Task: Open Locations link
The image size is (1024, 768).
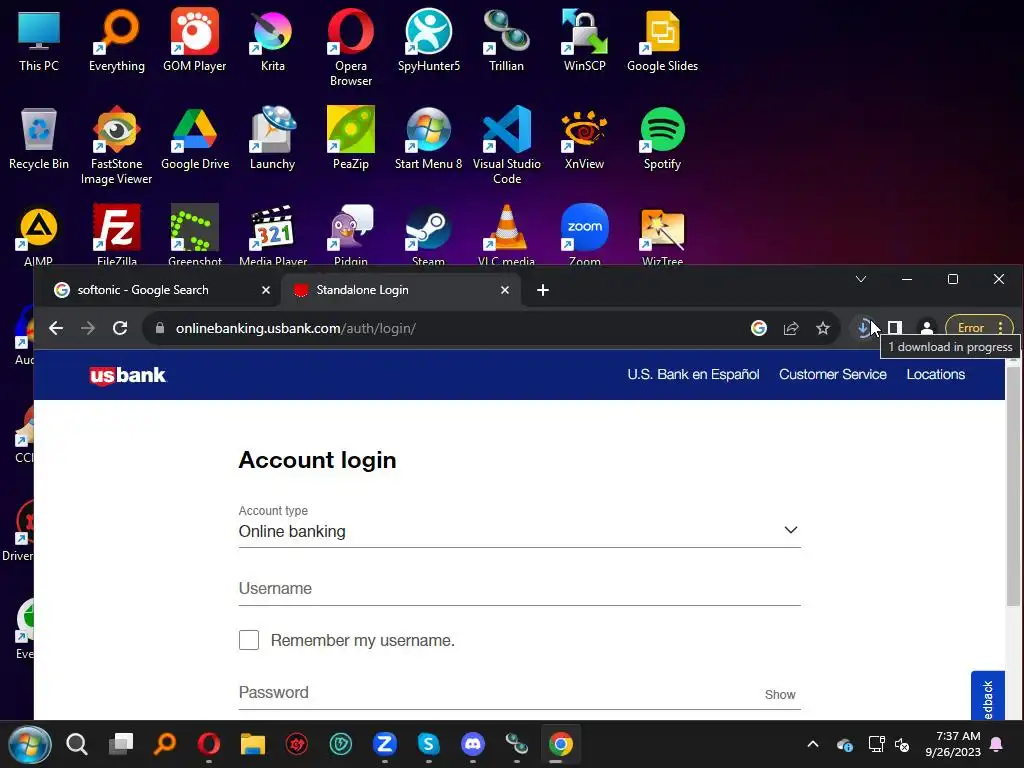Action: [935, 374]
